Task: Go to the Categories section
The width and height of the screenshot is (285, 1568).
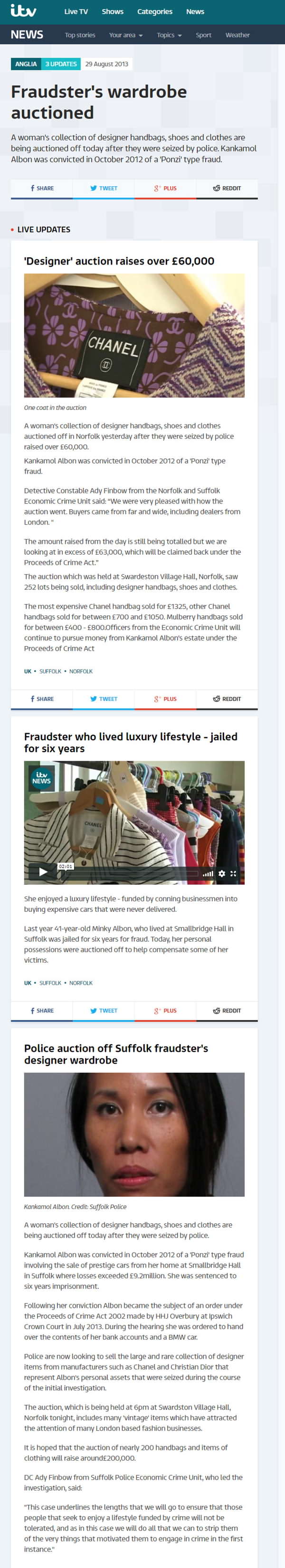Action: (x=155, y=11)
